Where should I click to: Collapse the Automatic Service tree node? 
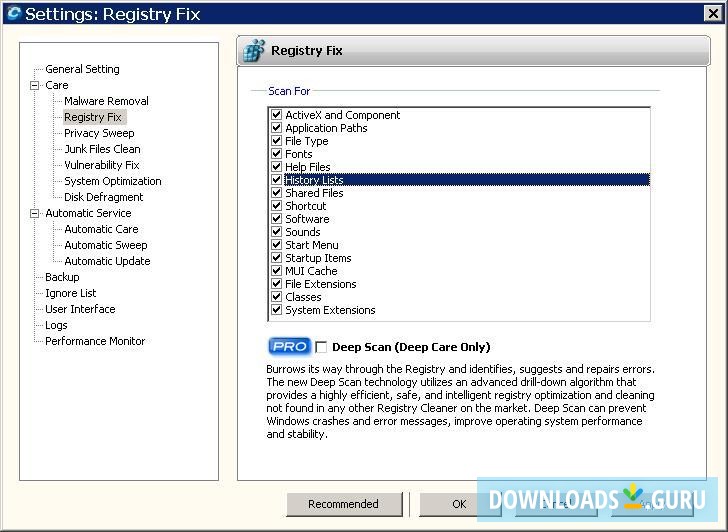[x=34, y=213]
